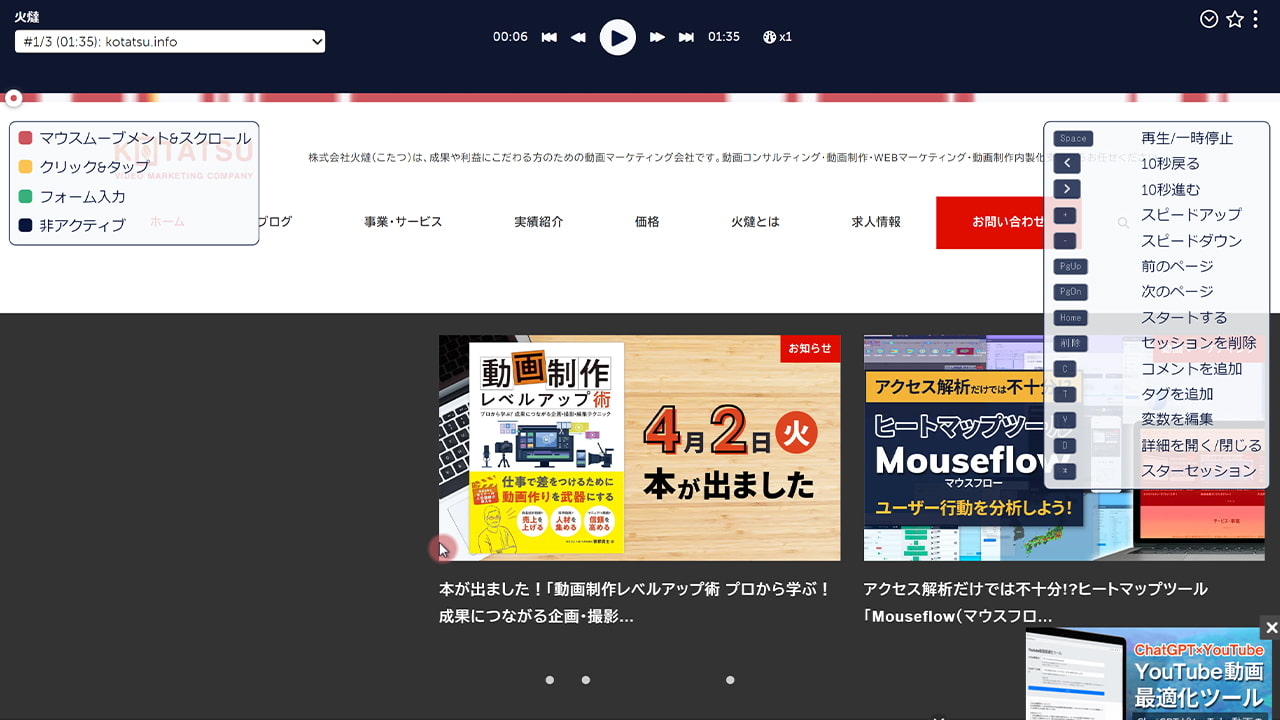Viewport: 1280px width, 720px height.
Task: Click the T key badge for タグを追加
Action: coord(1065,394)
